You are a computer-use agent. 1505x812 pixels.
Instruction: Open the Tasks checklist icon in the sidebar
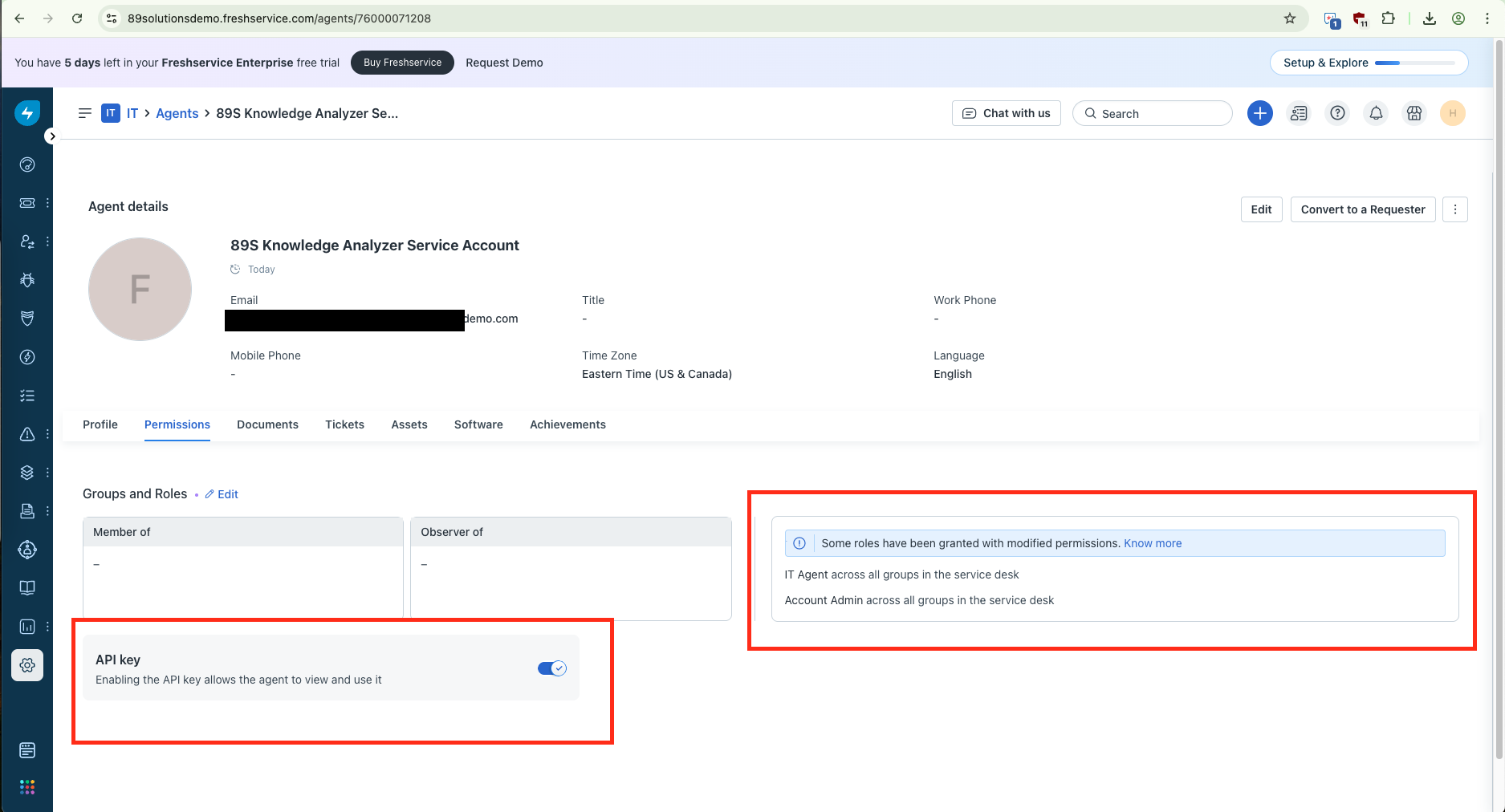pyautogui.click(x=27, y=396)
